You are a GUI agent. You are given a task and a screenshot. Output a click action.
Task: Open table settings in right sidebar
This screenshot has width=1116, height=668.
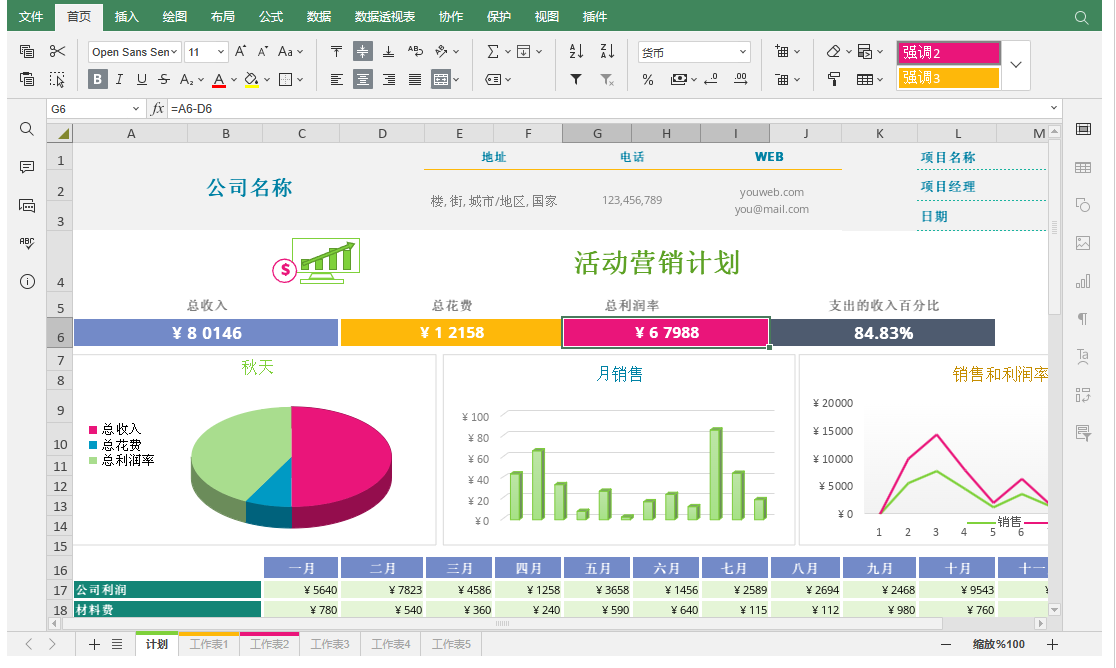[x=1083, y=167]
